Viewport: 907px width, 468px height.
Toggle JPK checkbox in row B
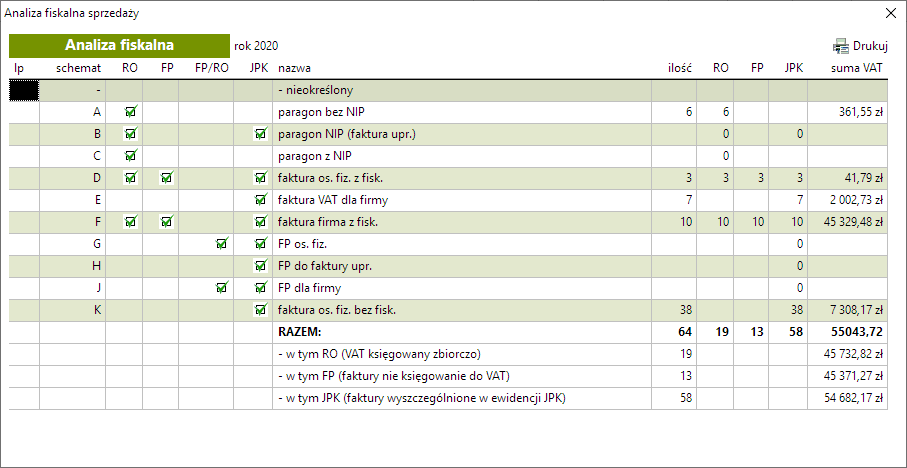[260, 134]
